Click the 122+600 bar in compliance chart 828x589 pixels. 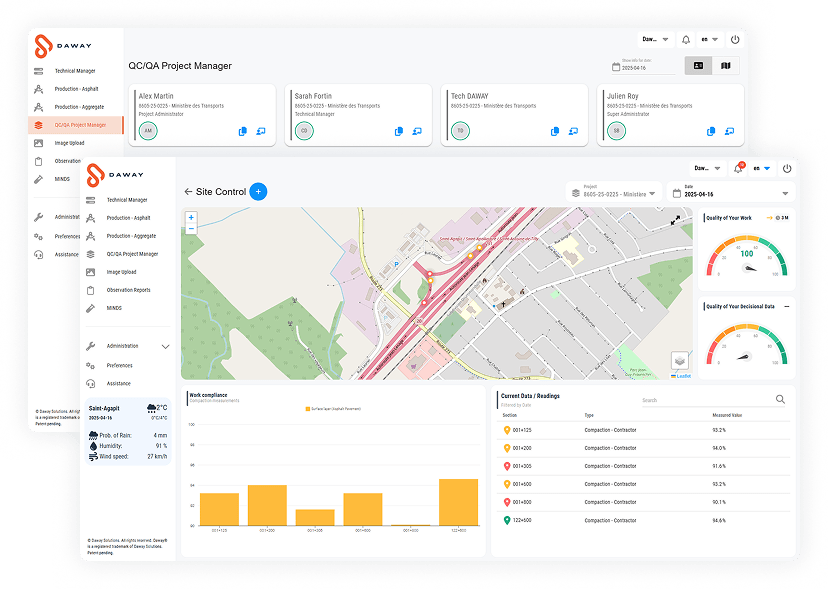point(458,502)
